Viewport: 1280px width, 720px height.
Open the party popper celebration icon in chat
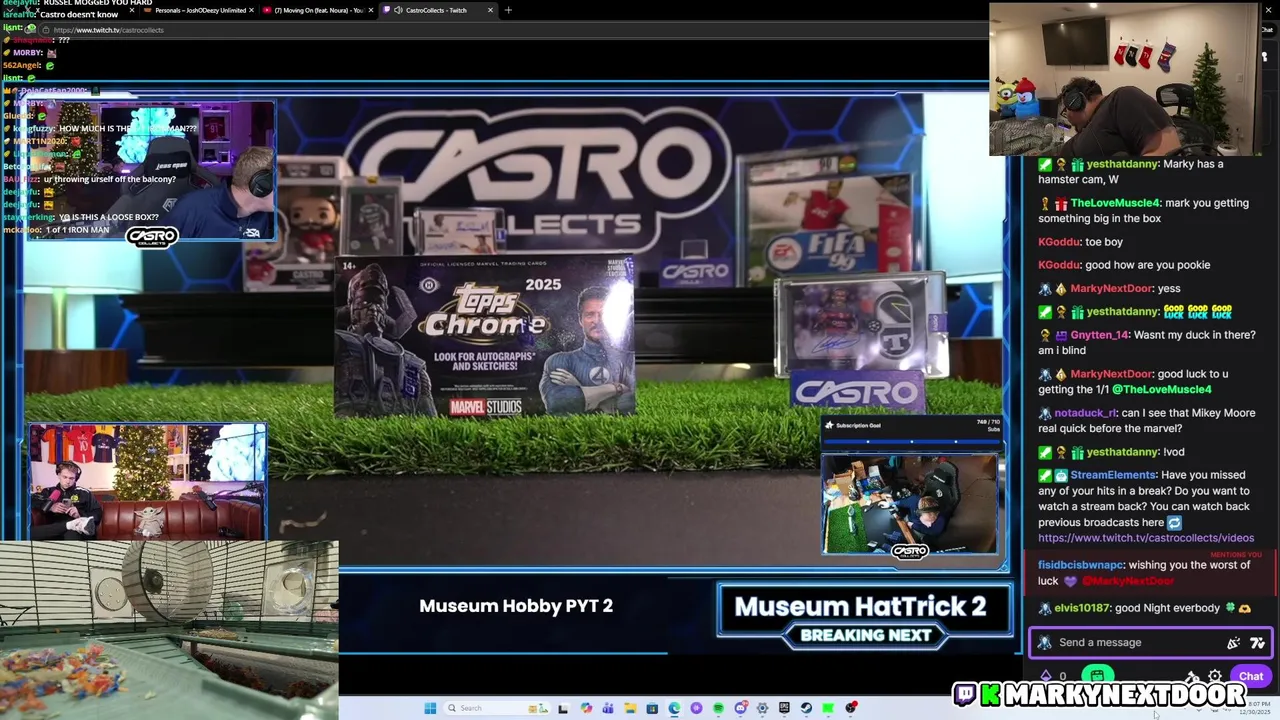pyautogui.click(x=1233, y=642)
